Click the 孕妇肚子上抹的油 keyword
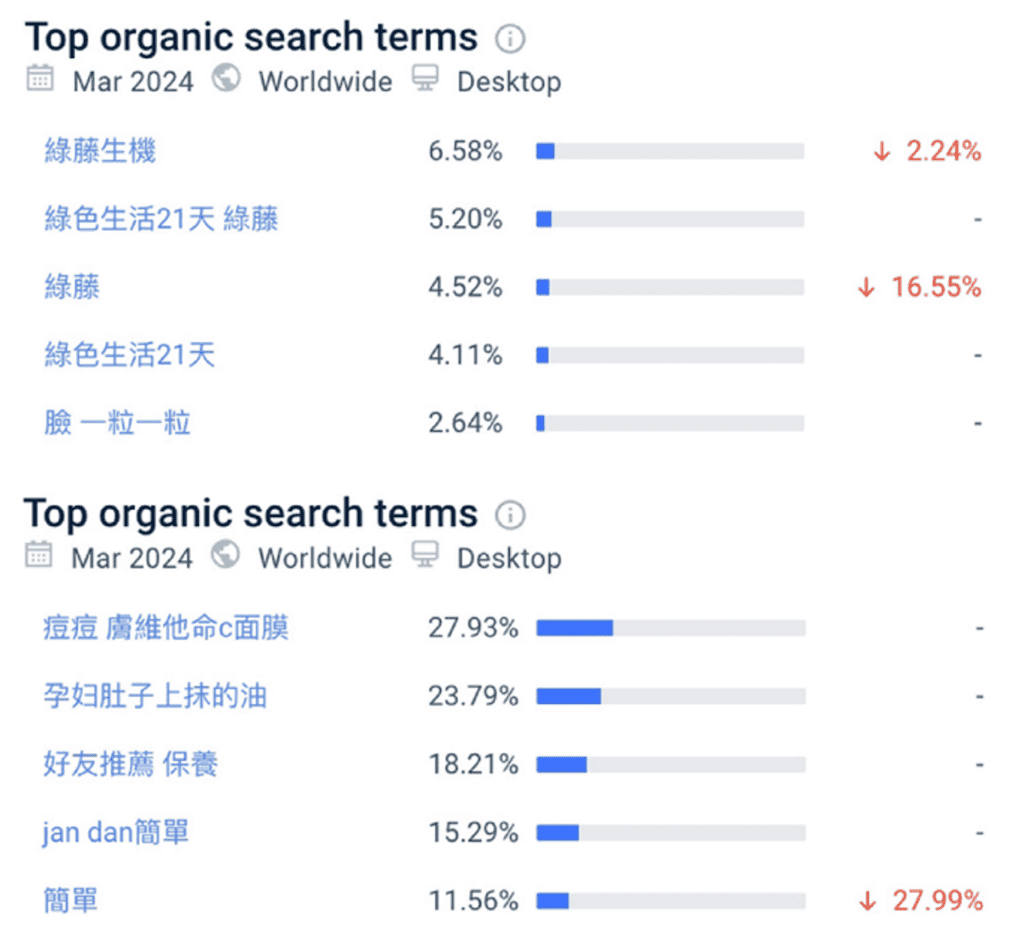Screen dimensions: 1024x939 click(155, 696)
